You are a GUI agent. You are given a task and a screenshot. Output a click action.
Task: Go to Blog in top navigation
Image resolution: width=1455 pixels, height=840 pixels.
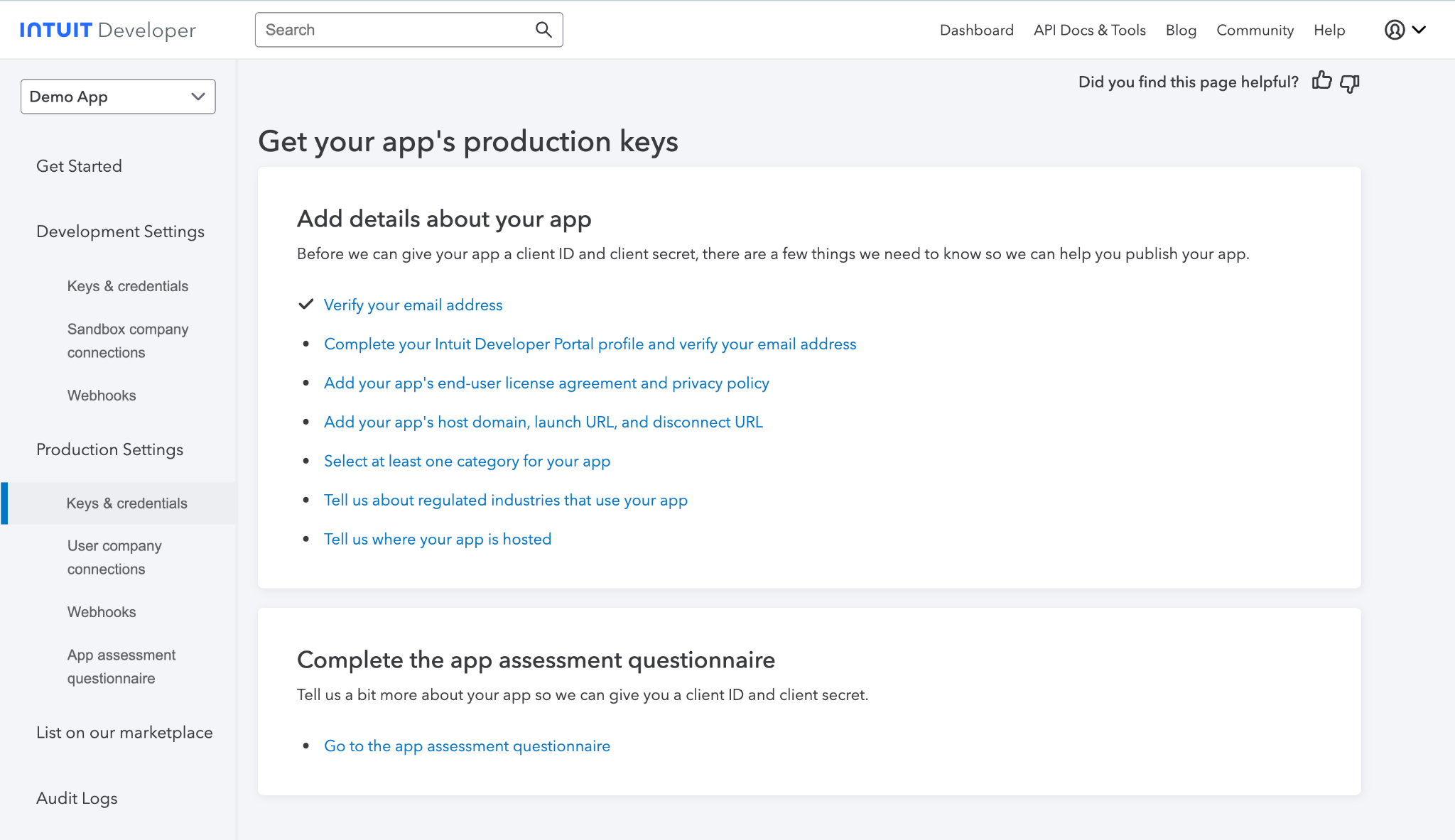tap(1181, 30)
